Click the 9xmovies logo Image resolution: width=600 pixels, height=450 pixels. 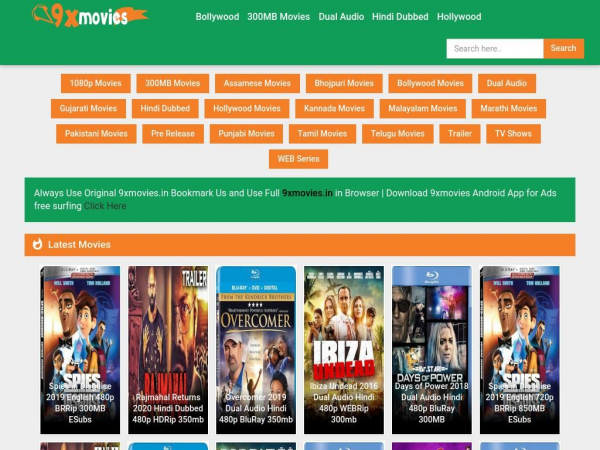[89, 16]
